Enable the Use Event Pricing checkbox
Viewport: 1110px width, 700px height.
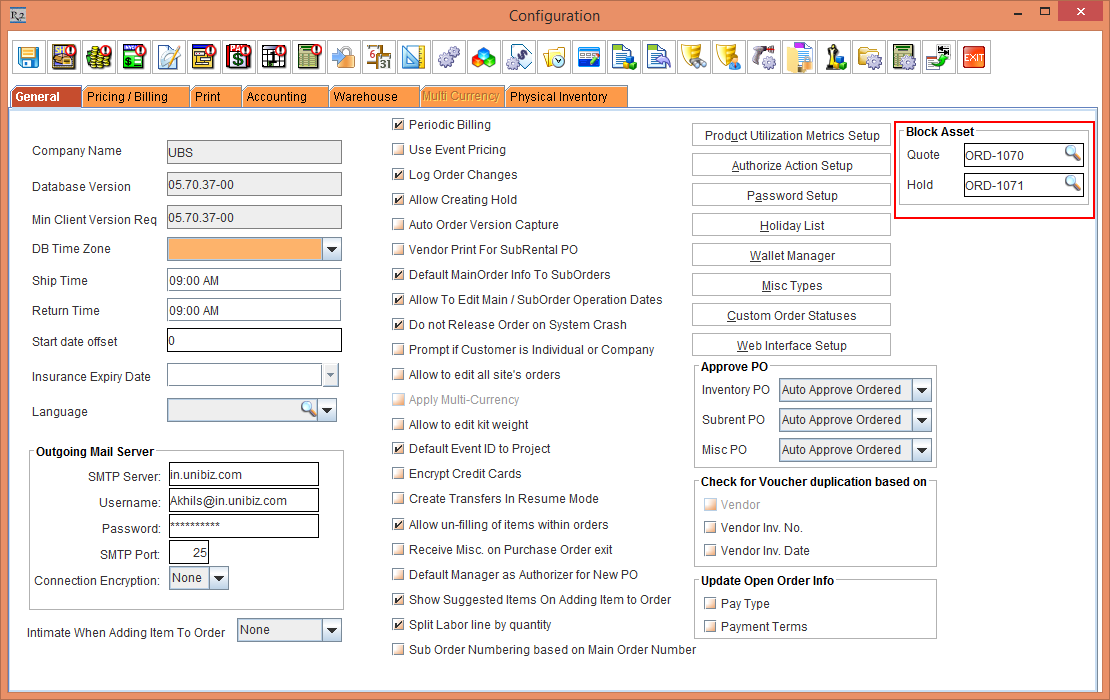click(x=399, y=150)
